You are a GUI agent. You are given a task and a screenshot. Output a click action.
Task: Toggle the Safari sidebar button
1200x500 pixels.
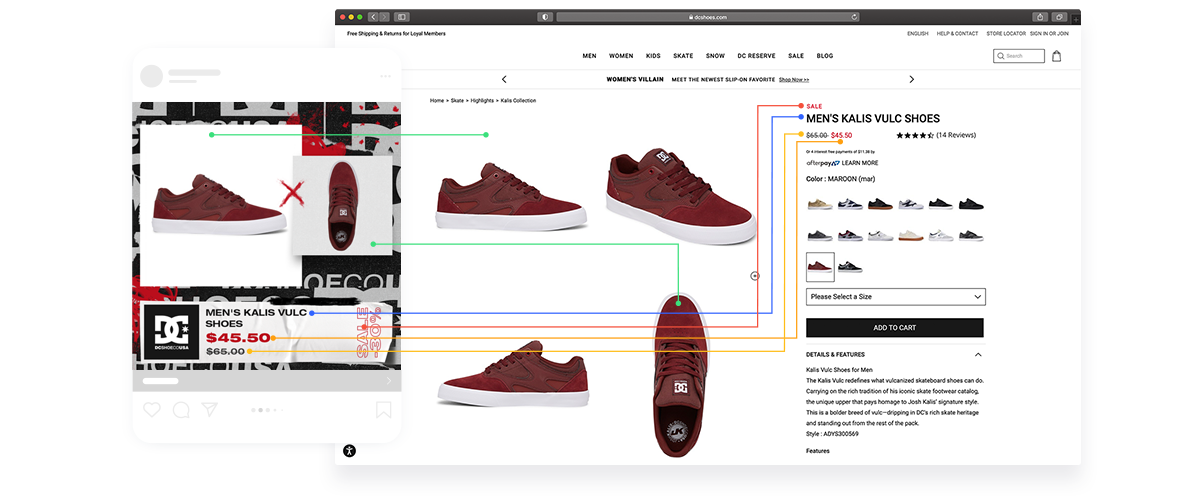pyautogui.click(x=402, y=17)
